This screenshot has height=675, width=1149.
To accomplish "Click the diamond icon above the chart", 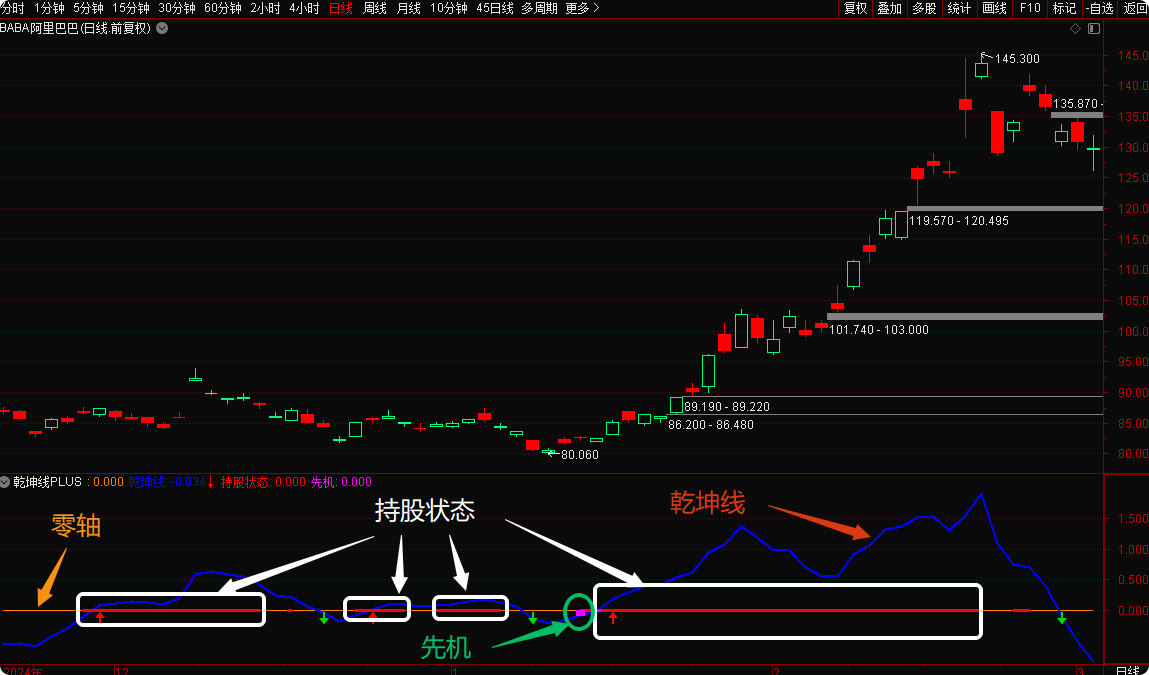I will point(1075,29).
